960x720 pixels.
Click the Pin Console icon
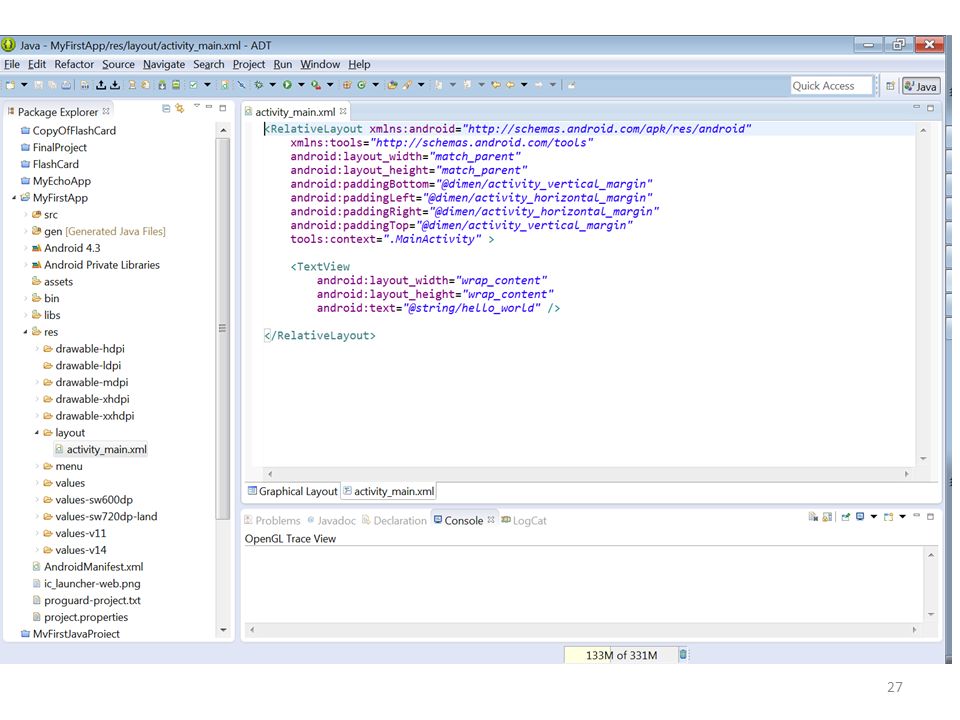click(x=846, y=517)
